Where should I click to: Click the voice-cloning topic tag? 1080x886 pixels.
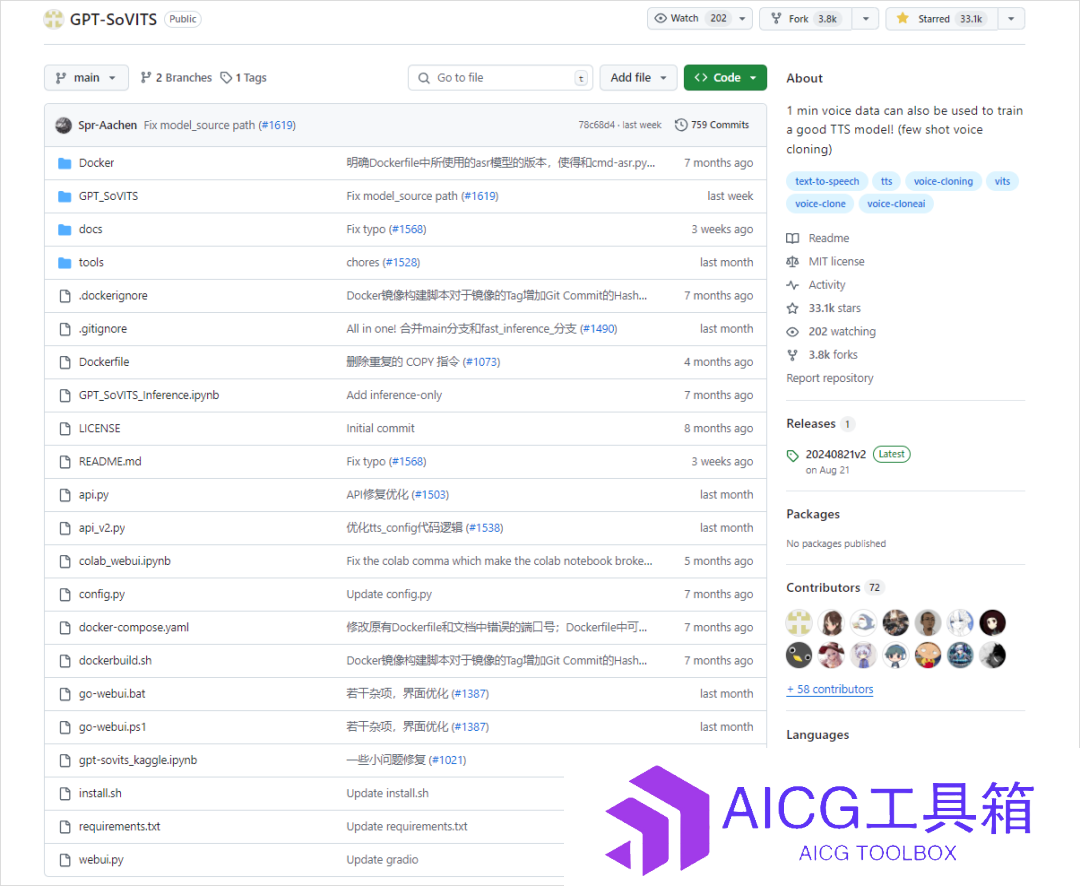point(943,181)
